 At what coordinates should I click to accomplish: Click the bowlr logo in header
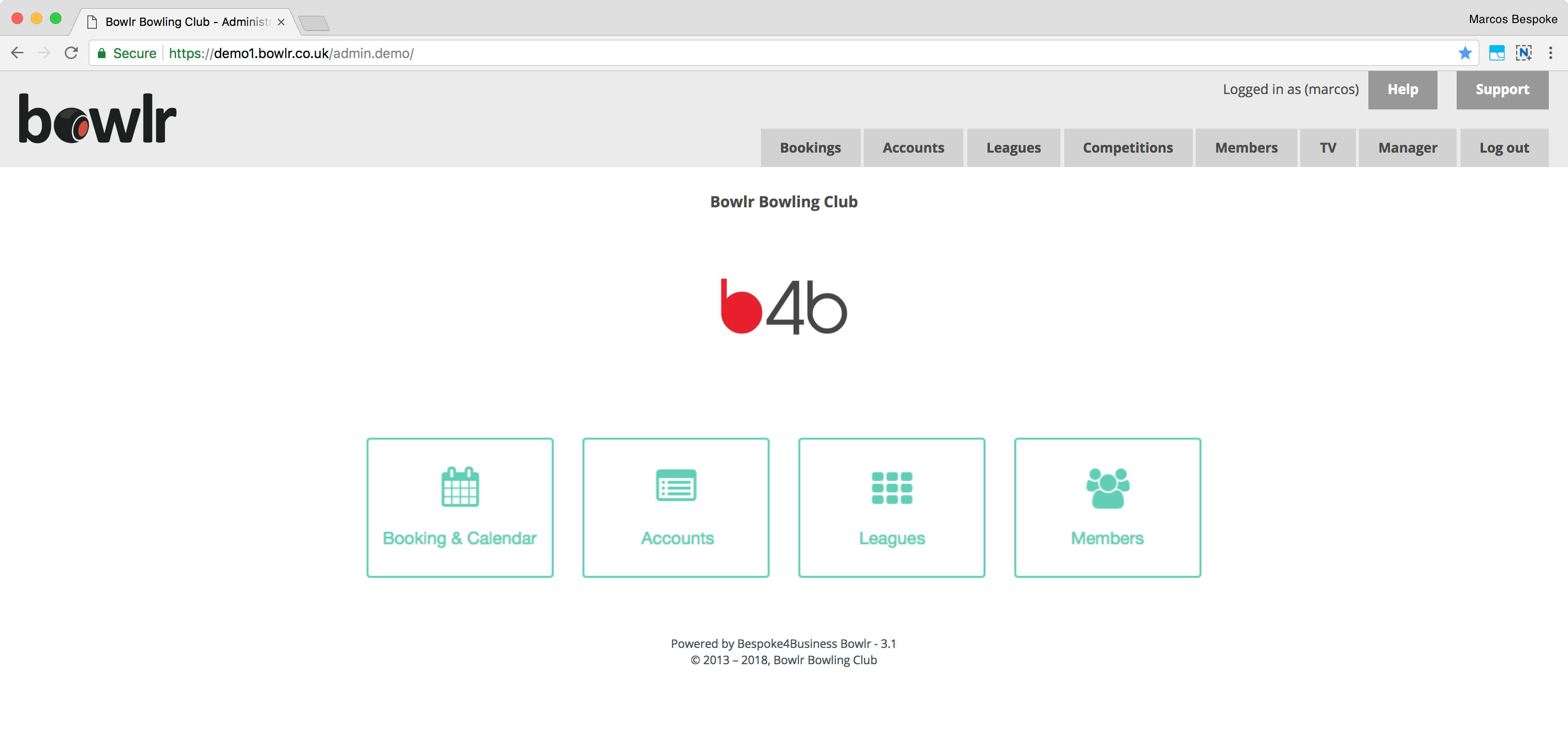click(97, 119)
